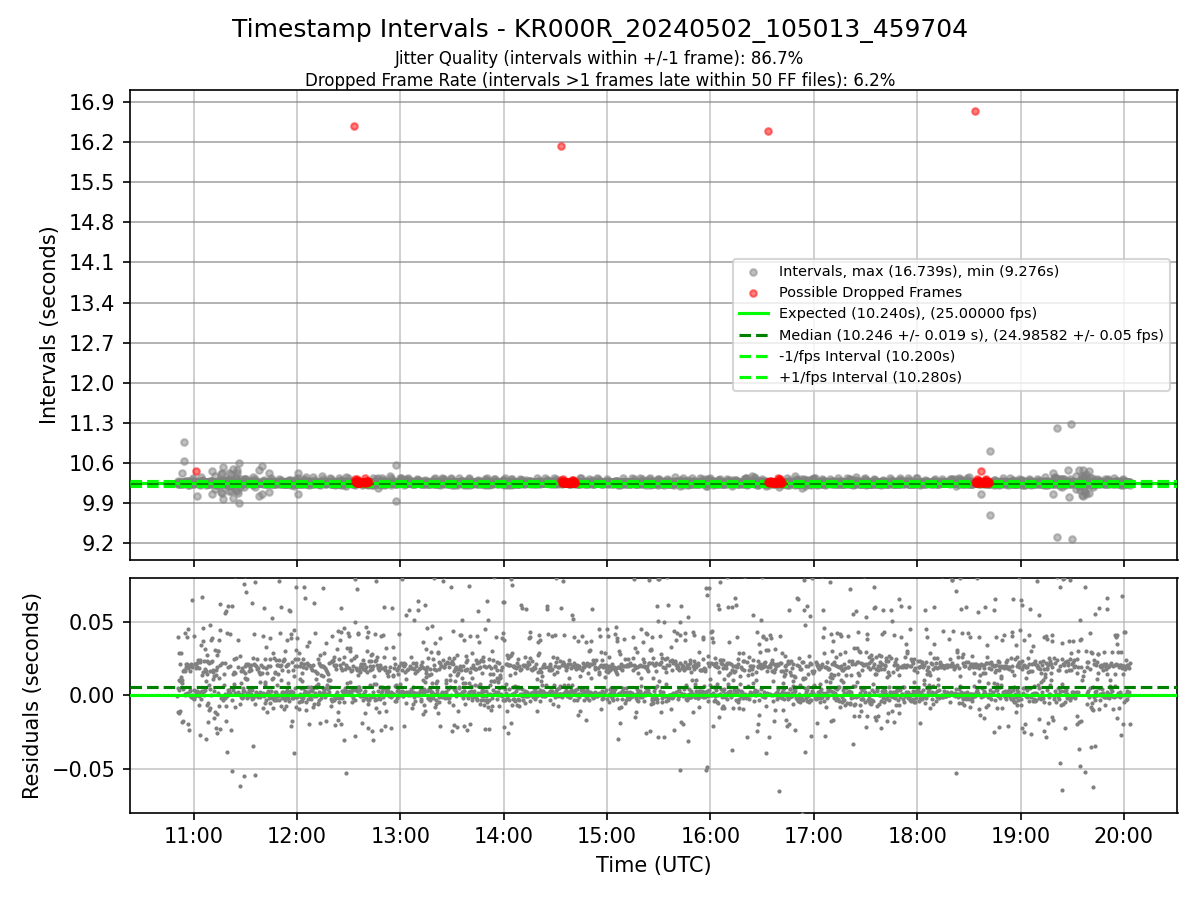Click the red dropped-frame point just after 11:00
Viewport: 1200px width, 900px height.
[196, 471]
